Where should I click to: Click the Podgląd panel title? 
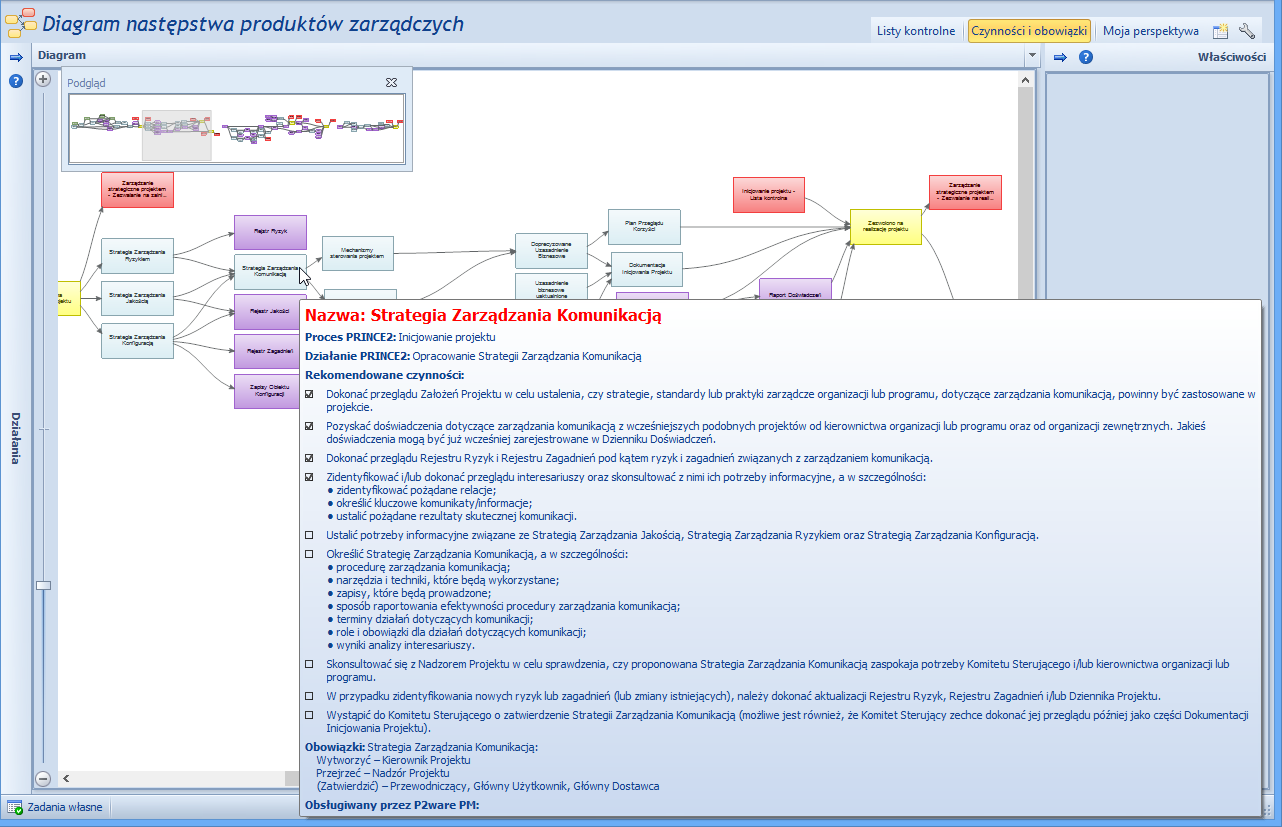(x=86, y=83)
